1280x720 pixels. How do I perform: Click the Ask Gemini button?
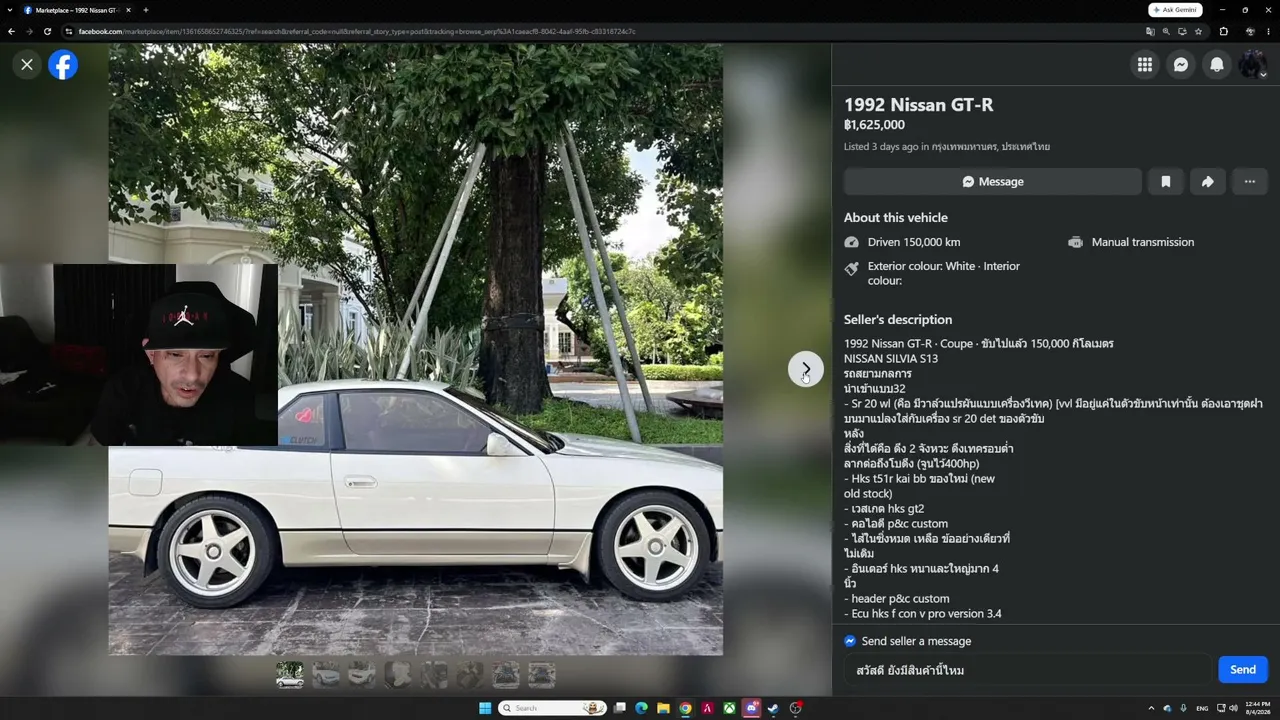[x=1175, y=10]
